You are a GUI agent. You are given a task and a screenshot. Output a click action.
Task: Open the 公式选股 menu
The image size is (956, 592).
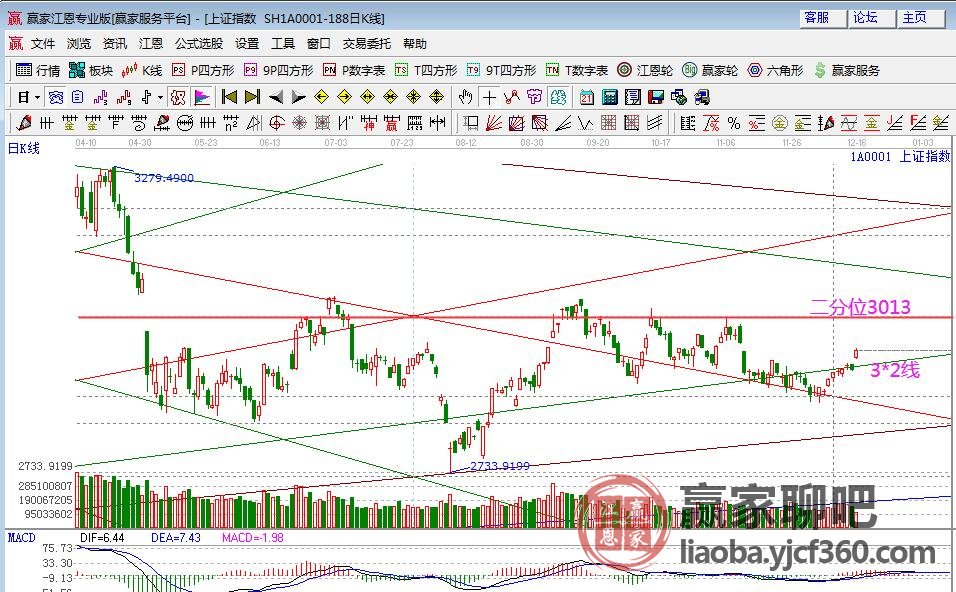point(199,44)
